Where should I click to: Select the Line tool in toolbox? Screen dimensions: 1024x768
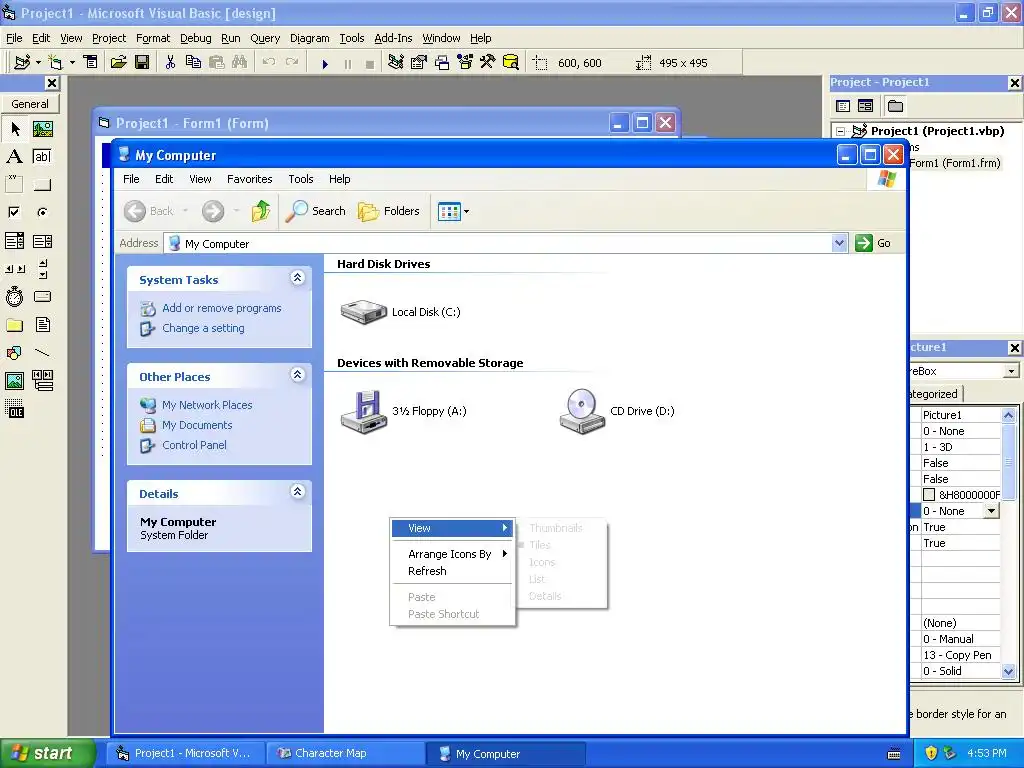pyautogui.click(x=42, y=353)
